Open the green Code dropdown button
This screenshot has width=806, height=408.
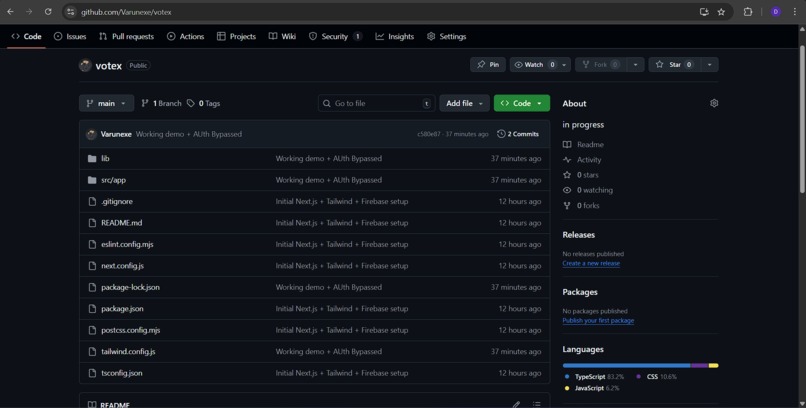coord(522,103)
